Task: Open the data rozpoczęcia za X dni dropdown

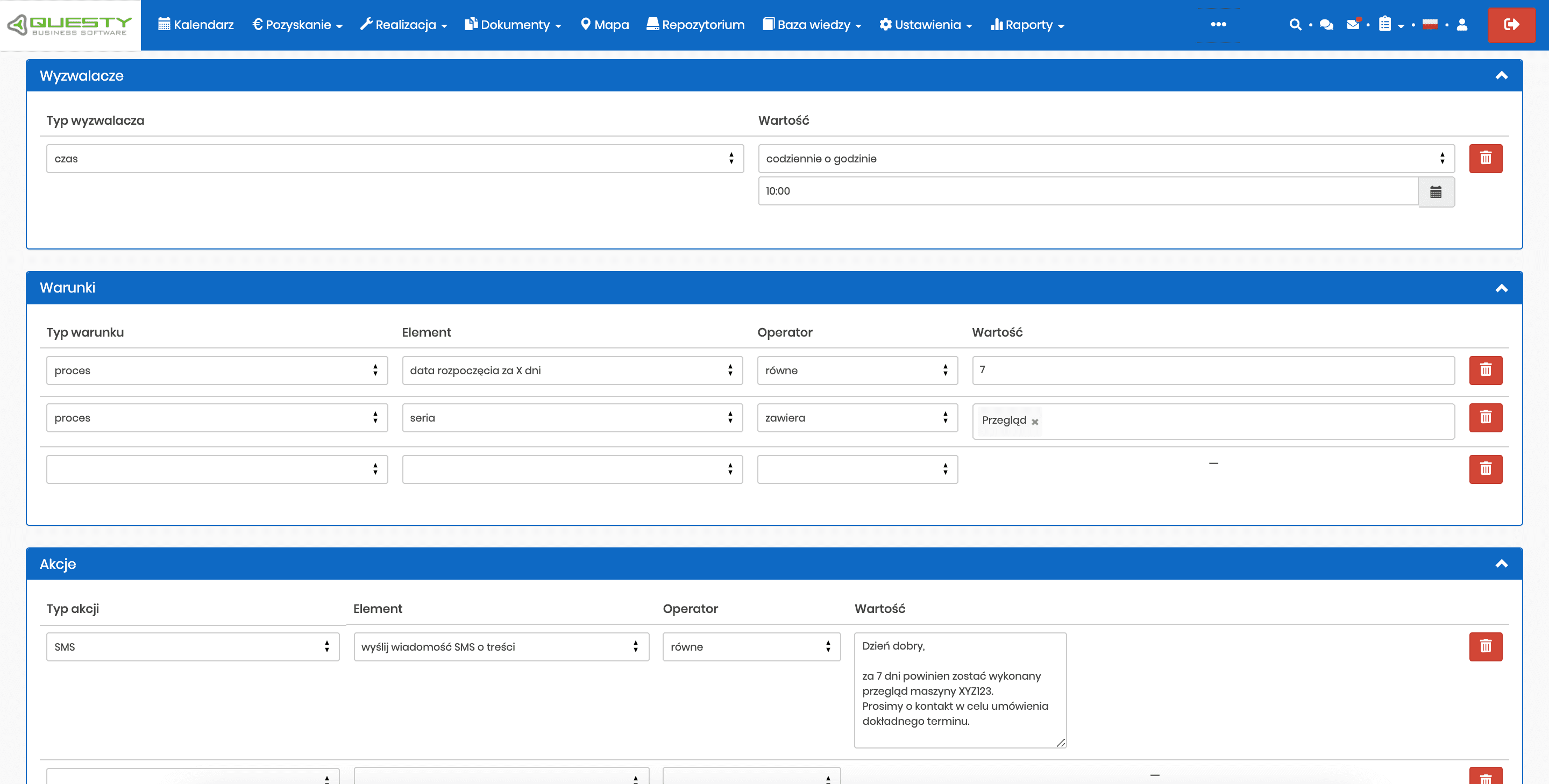Action: [x=572, y=370]
